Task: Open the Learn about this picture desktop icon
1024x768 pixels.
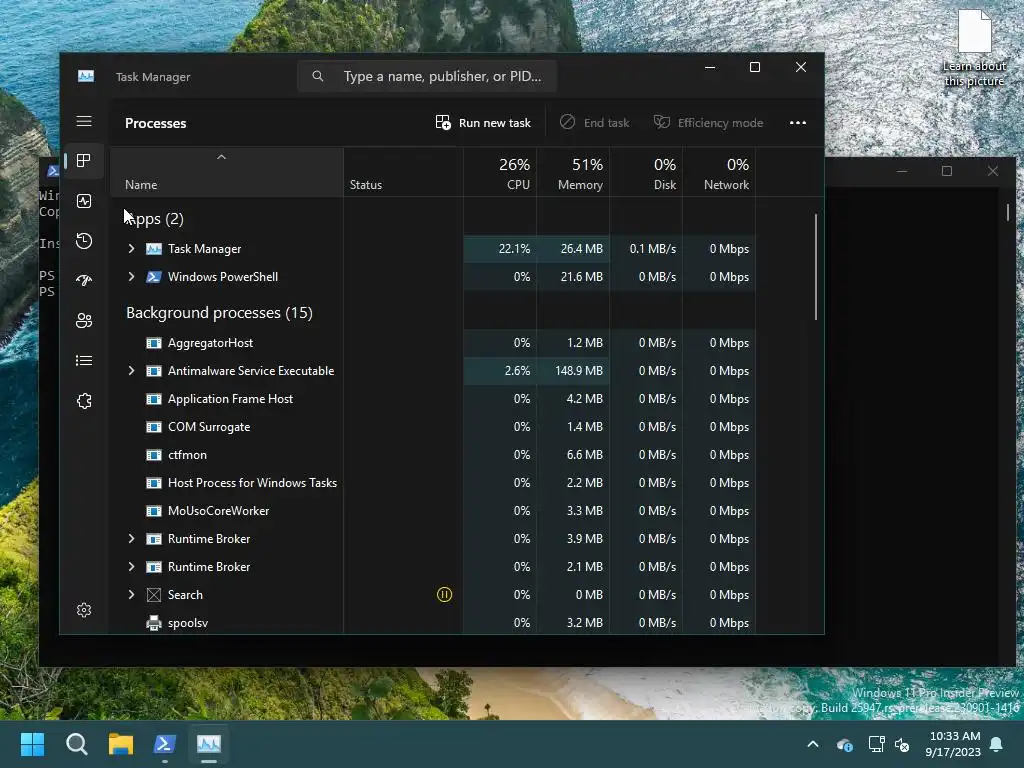Action: tap(974, 50)
